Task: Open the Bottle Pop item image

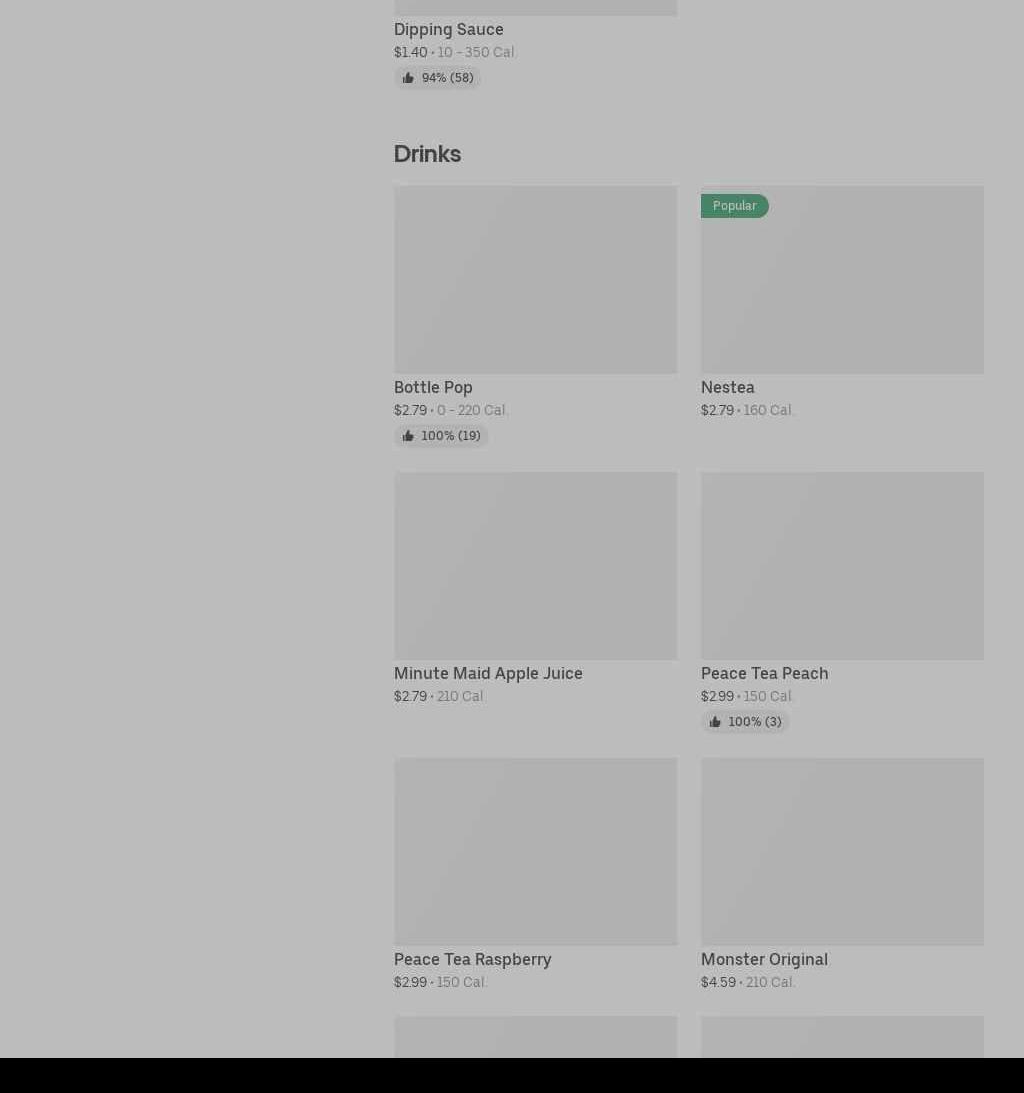Action: (x=535, y=280)
